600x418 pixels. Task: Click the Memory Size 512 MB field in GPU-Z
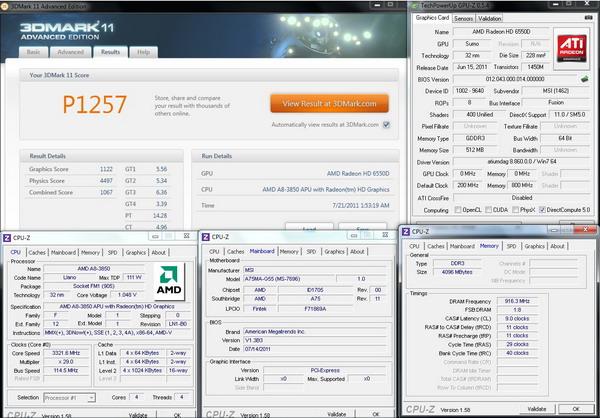[475, 150]
